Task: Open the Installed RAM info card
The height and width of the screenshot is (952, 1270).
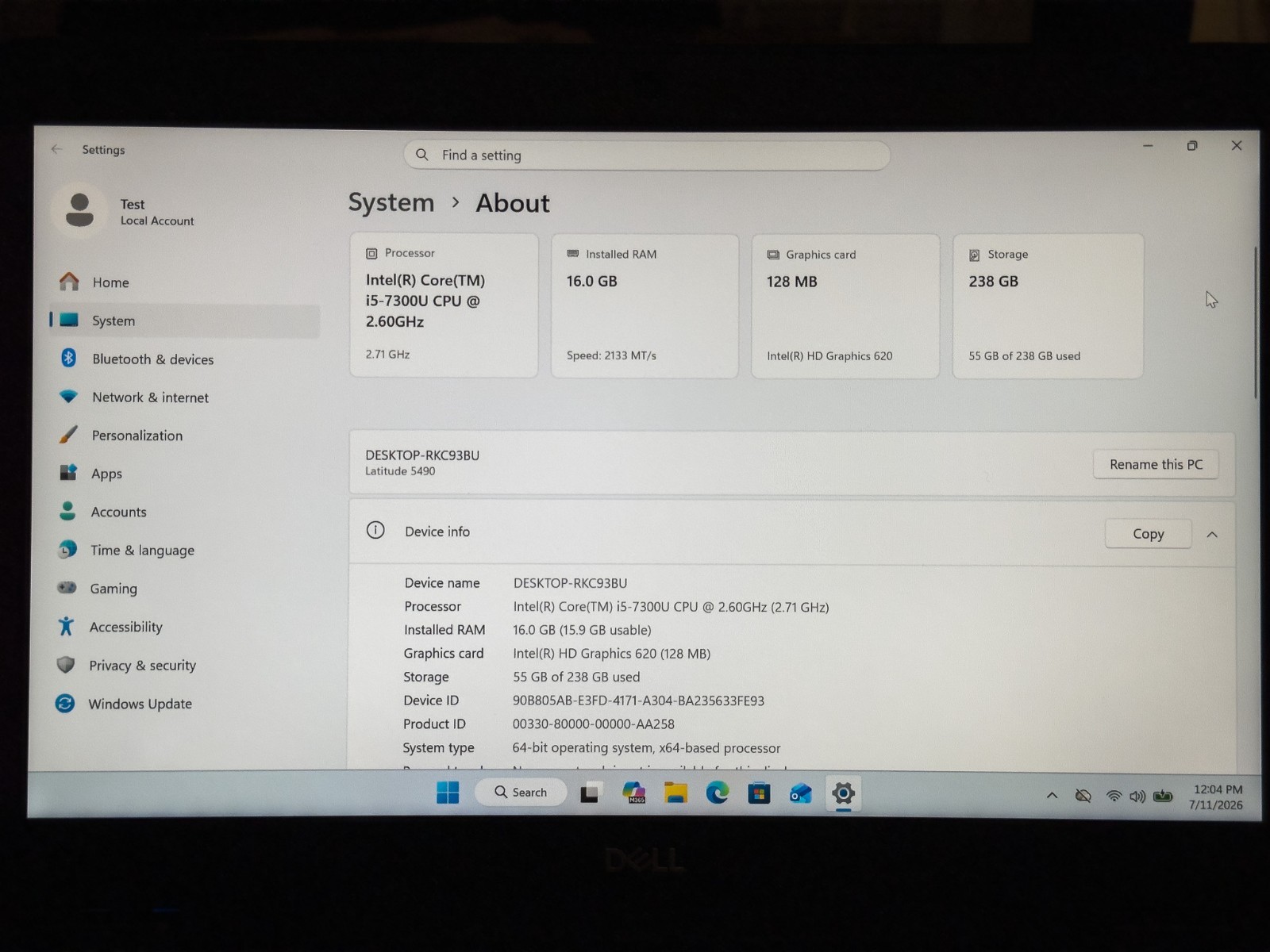Action: pos(645,306)
